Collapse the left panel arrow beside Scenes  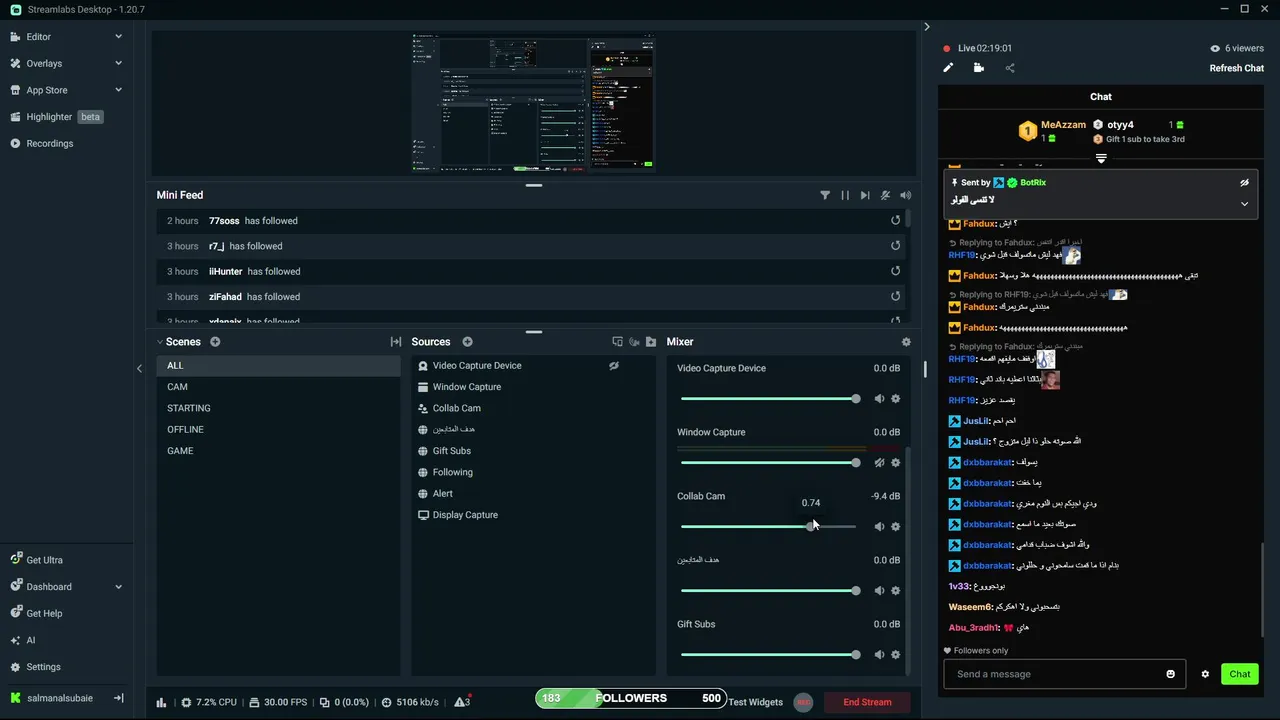pos(139,368)
